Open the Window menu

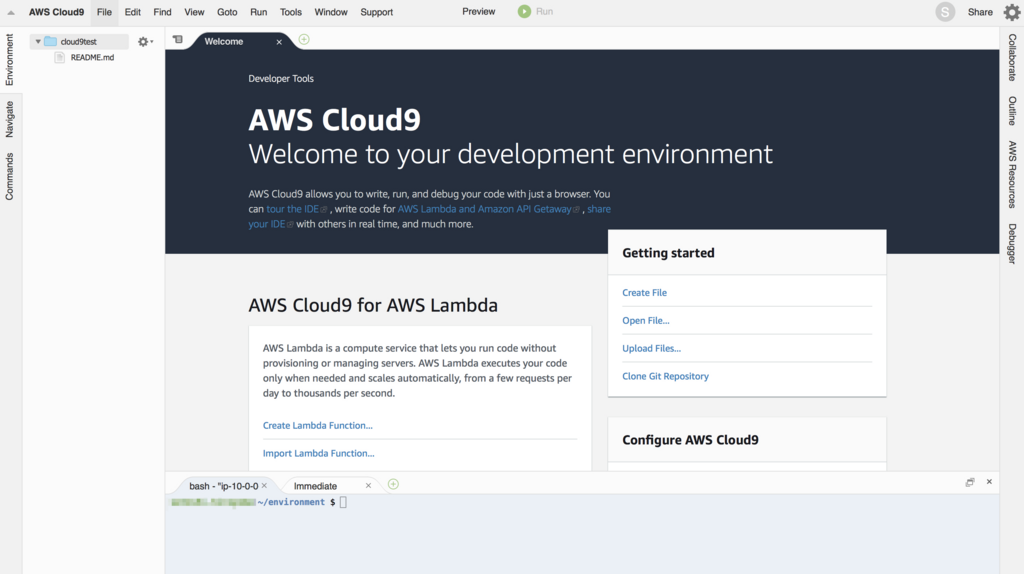point(331,12)
